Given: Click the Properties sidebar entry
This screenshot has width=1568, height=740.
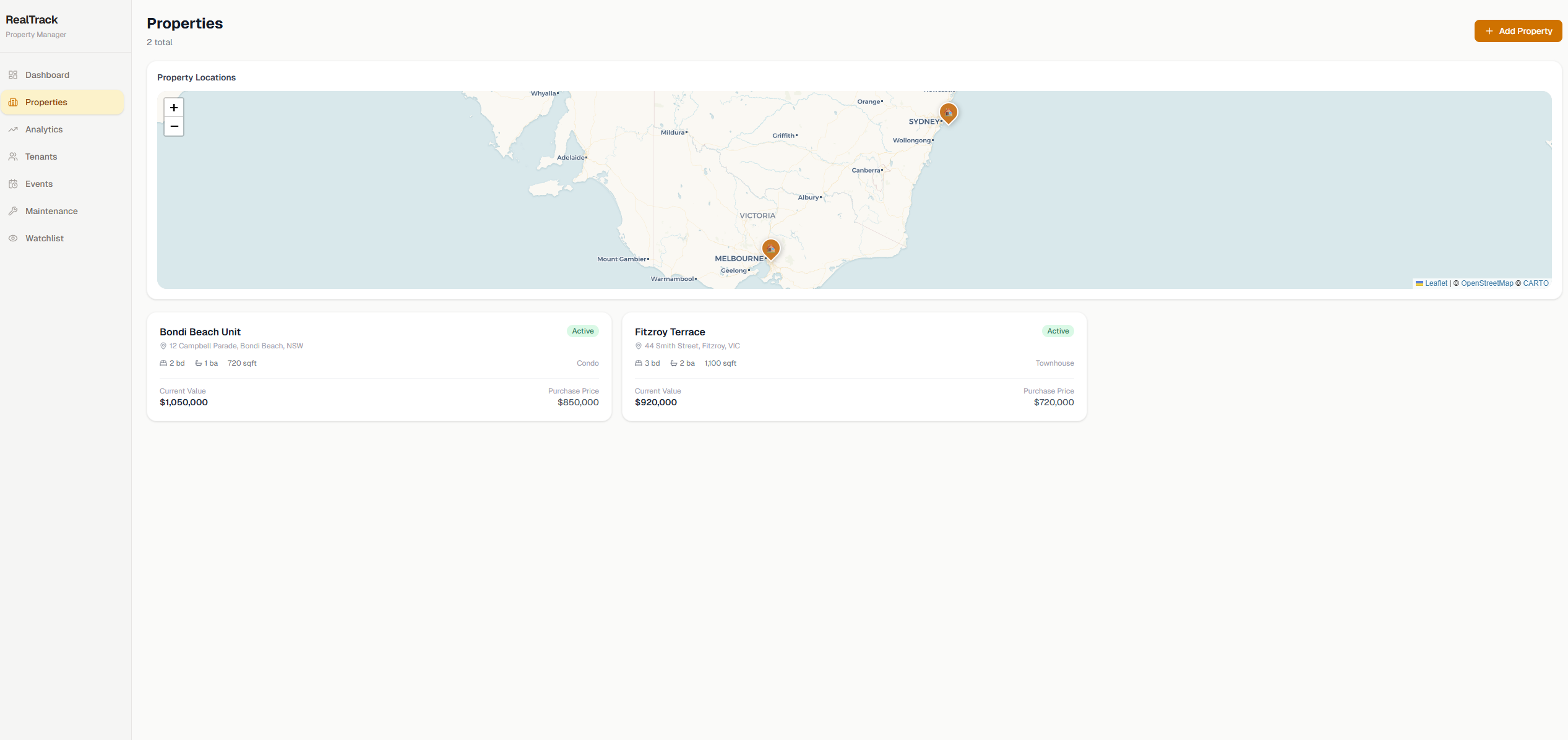Looking at the screenshot, I should [46, 101].
